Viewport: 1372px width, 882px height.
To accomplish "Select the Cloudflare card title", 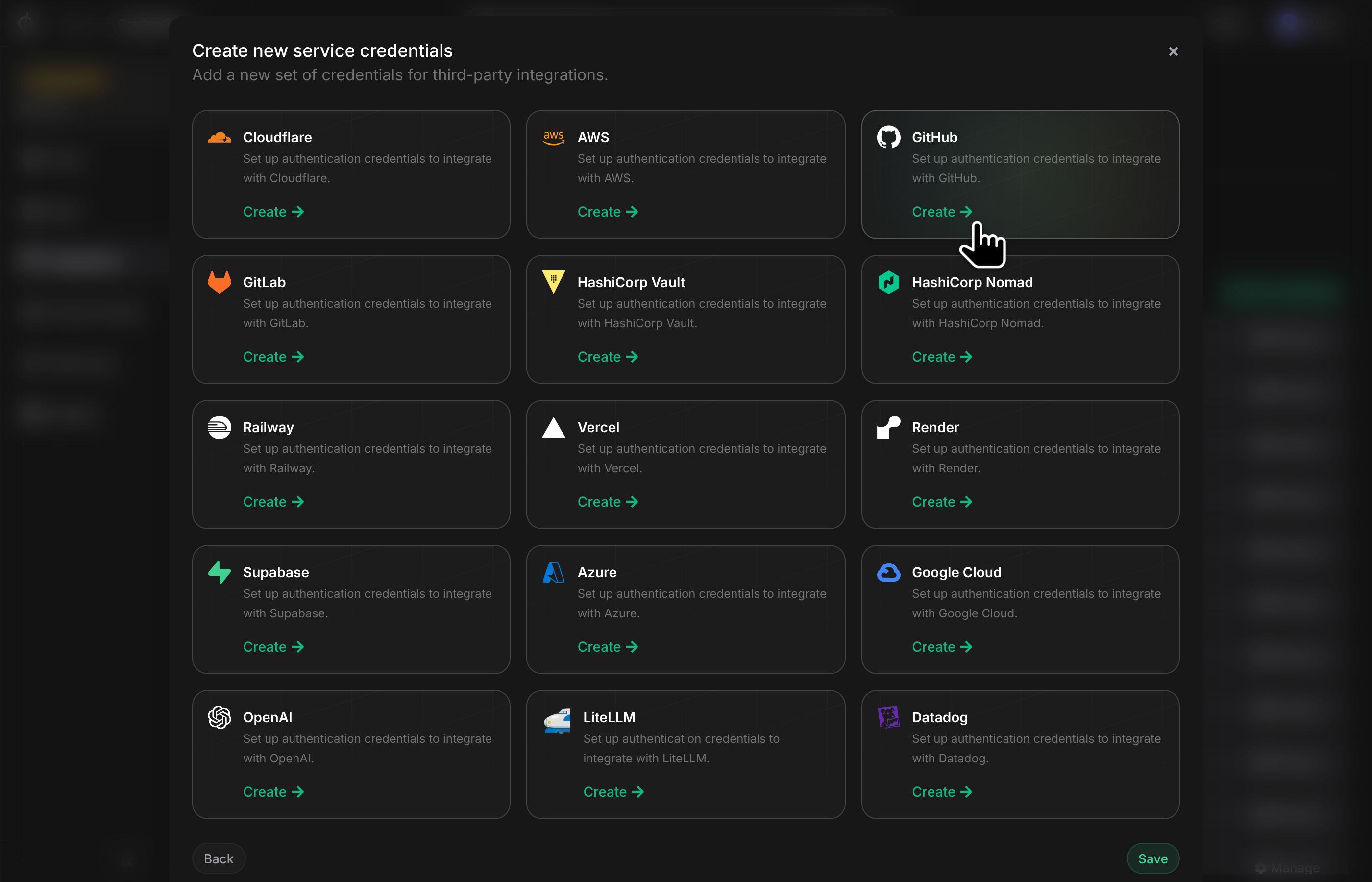I will [277, 138].
